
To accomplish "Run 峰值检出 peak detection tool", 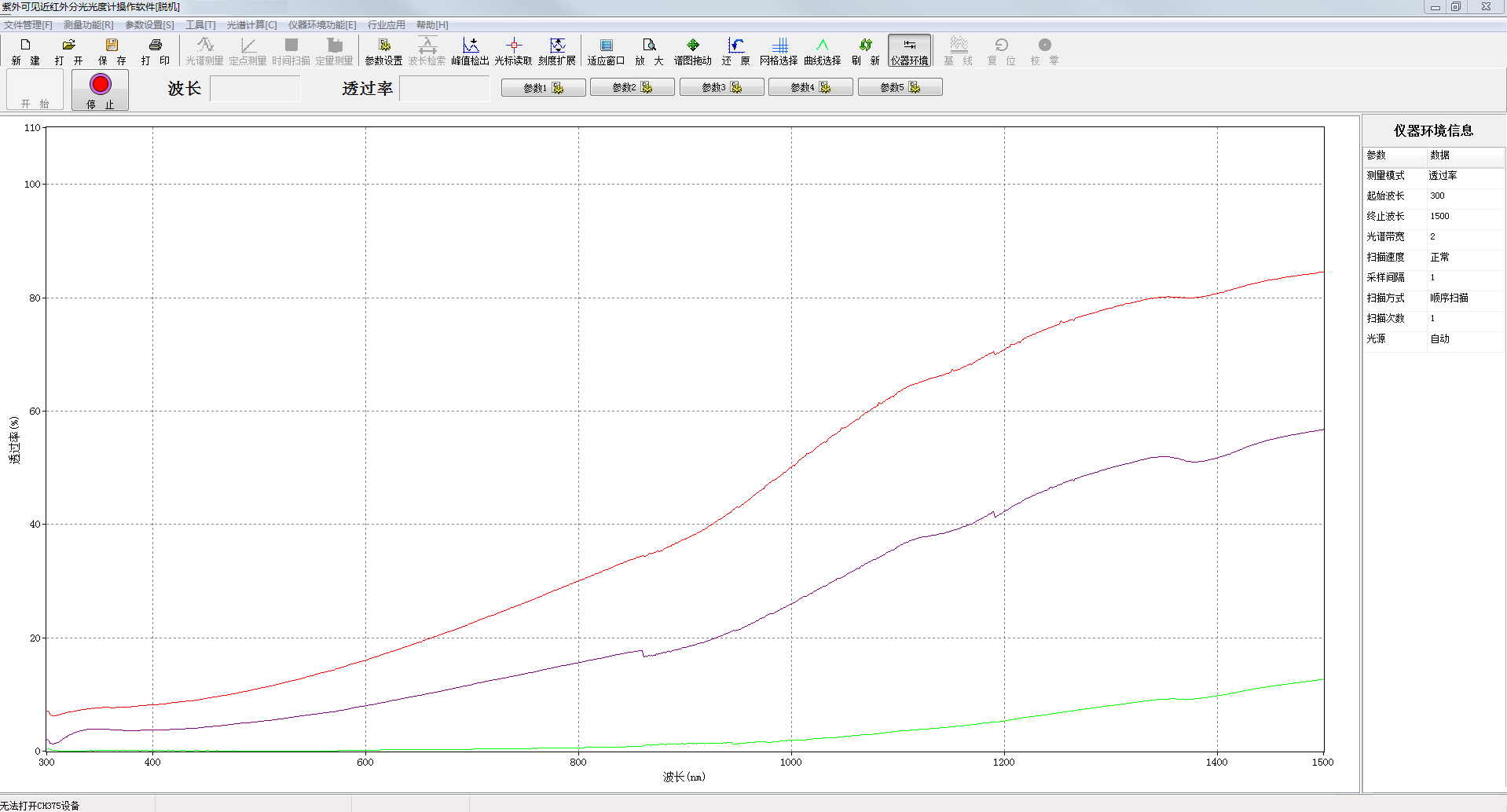I will point(470,50).
